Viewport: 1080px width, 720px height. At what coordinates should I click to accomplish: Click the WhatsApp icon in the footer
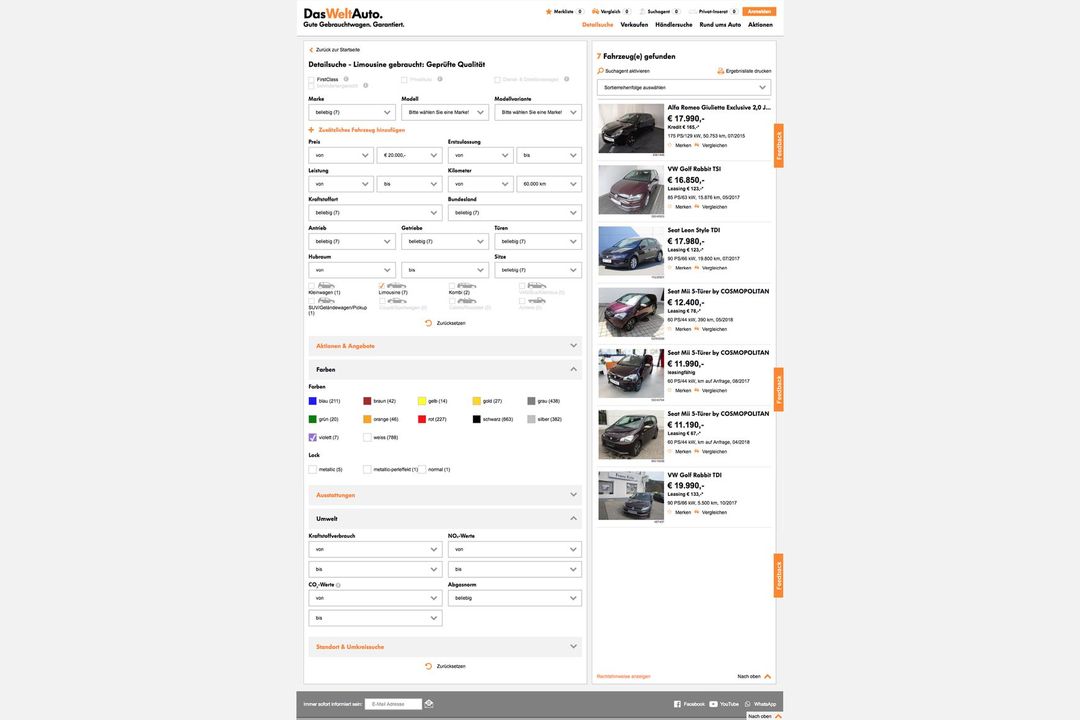(746, 702)
